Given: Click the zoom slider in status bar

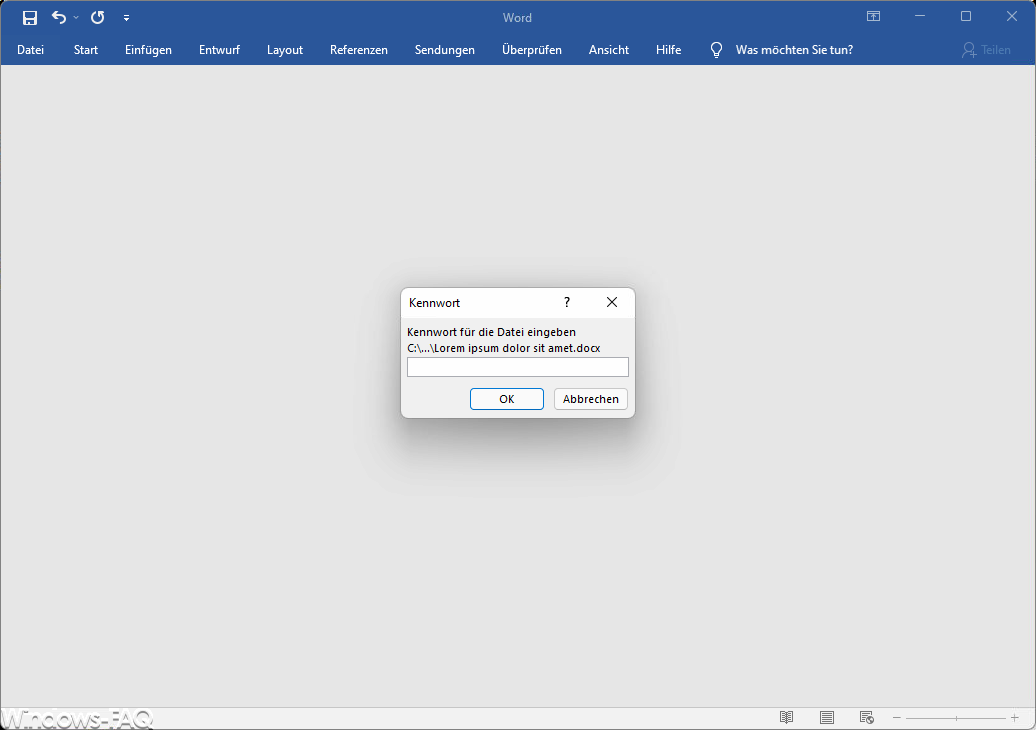Looking at the screenshot, I should pos(956,717).
